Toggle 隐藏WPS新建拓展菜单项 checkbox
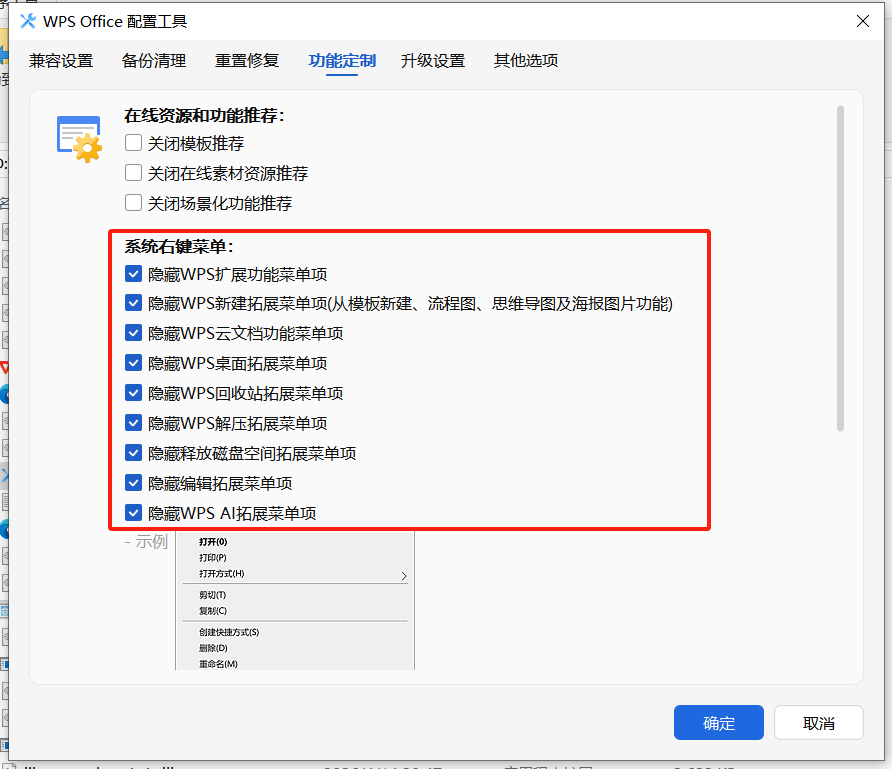The image size is (892, 769). (133, 303)
